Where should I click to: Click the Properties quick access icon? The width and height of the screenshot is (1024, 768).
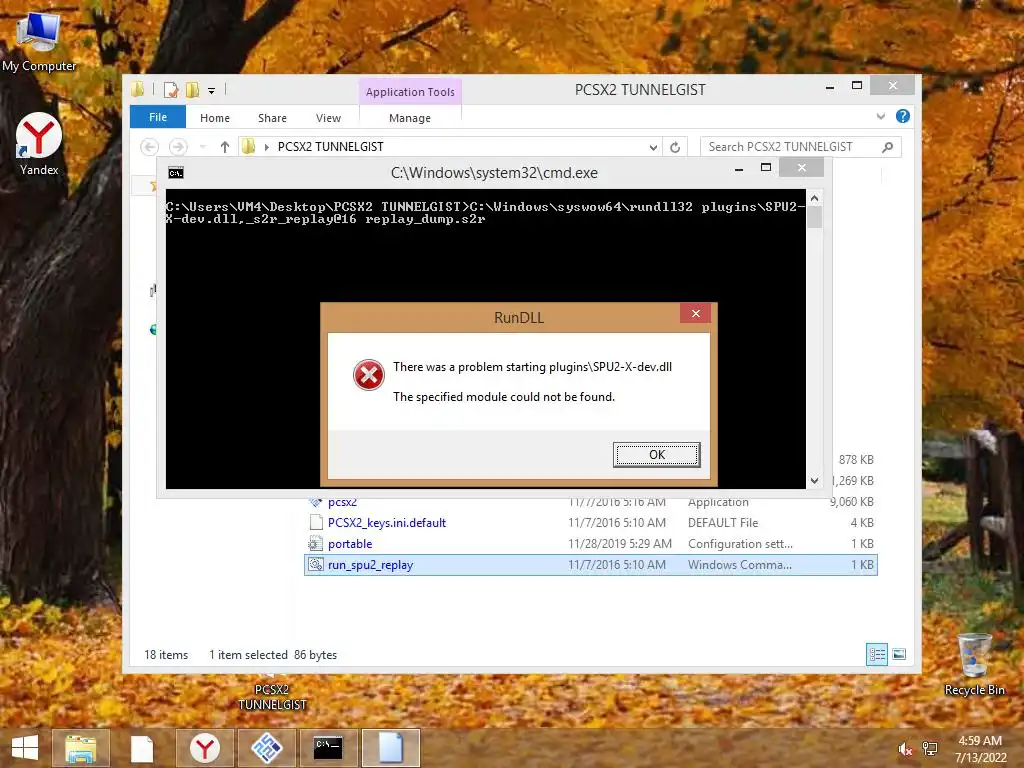point(171,89)
